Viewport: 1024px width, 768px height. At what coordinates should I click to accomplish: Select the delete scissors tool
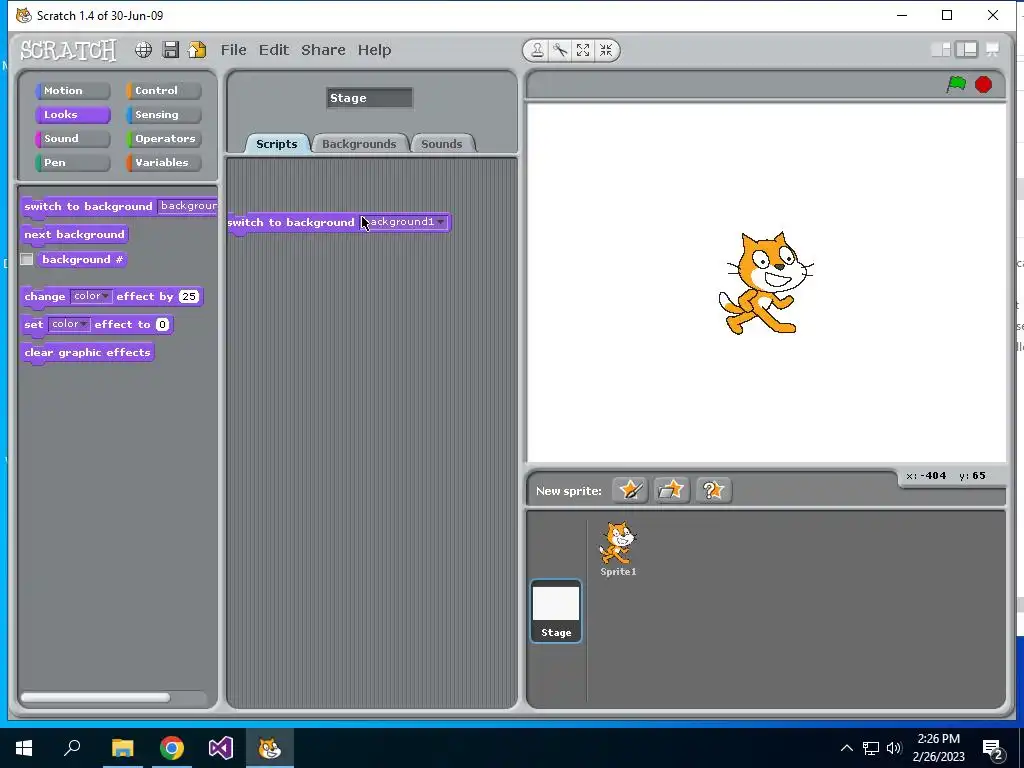pos(560,50)
